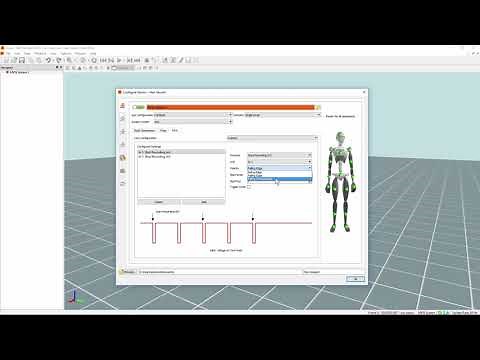480x360 pixels.
Task: Jump to first frame playback button
Action: click(102, 60)
